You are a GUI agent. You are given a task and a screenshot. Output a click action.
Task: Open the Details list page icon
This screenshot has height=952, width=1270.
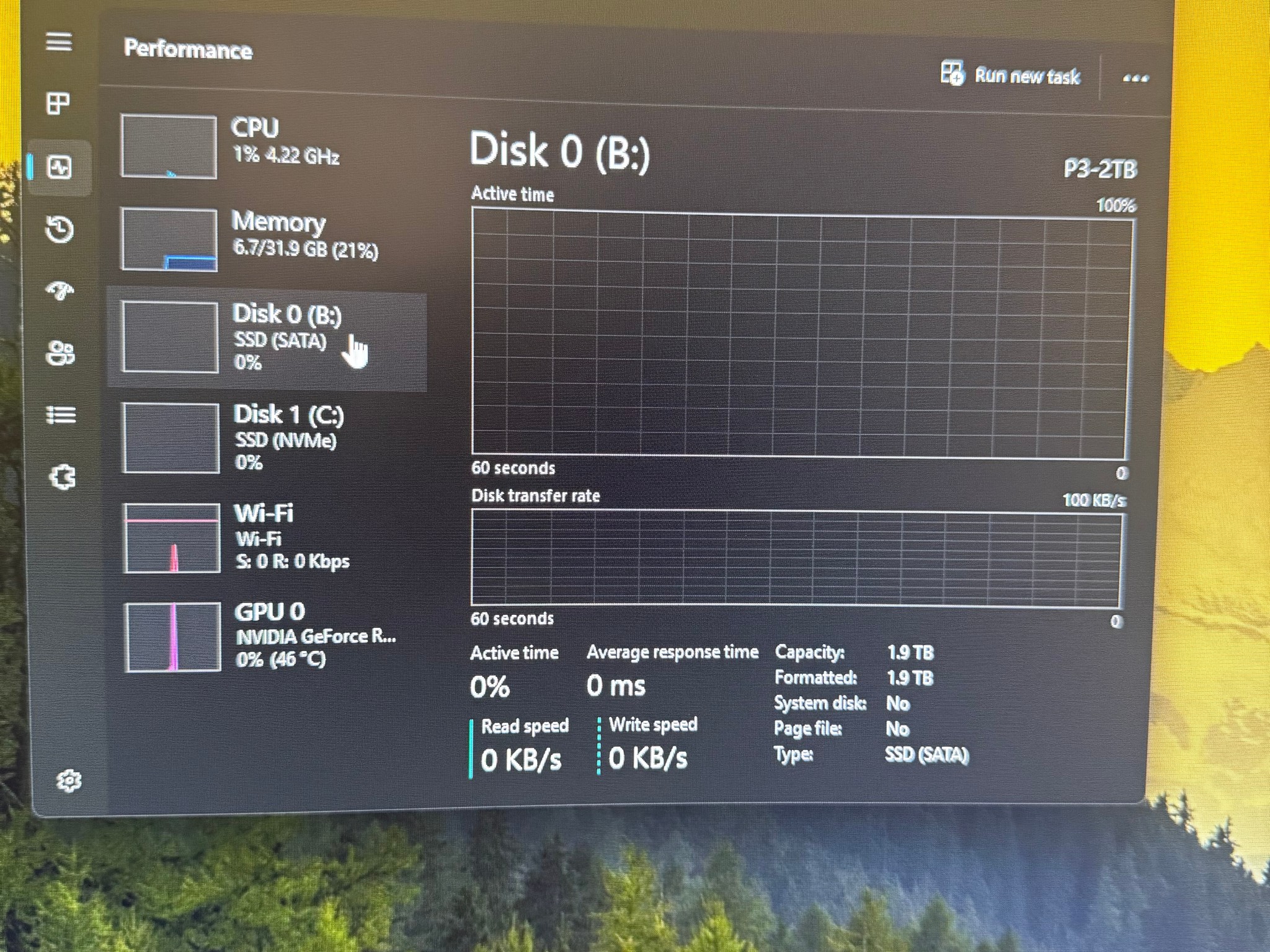[61, 414]
